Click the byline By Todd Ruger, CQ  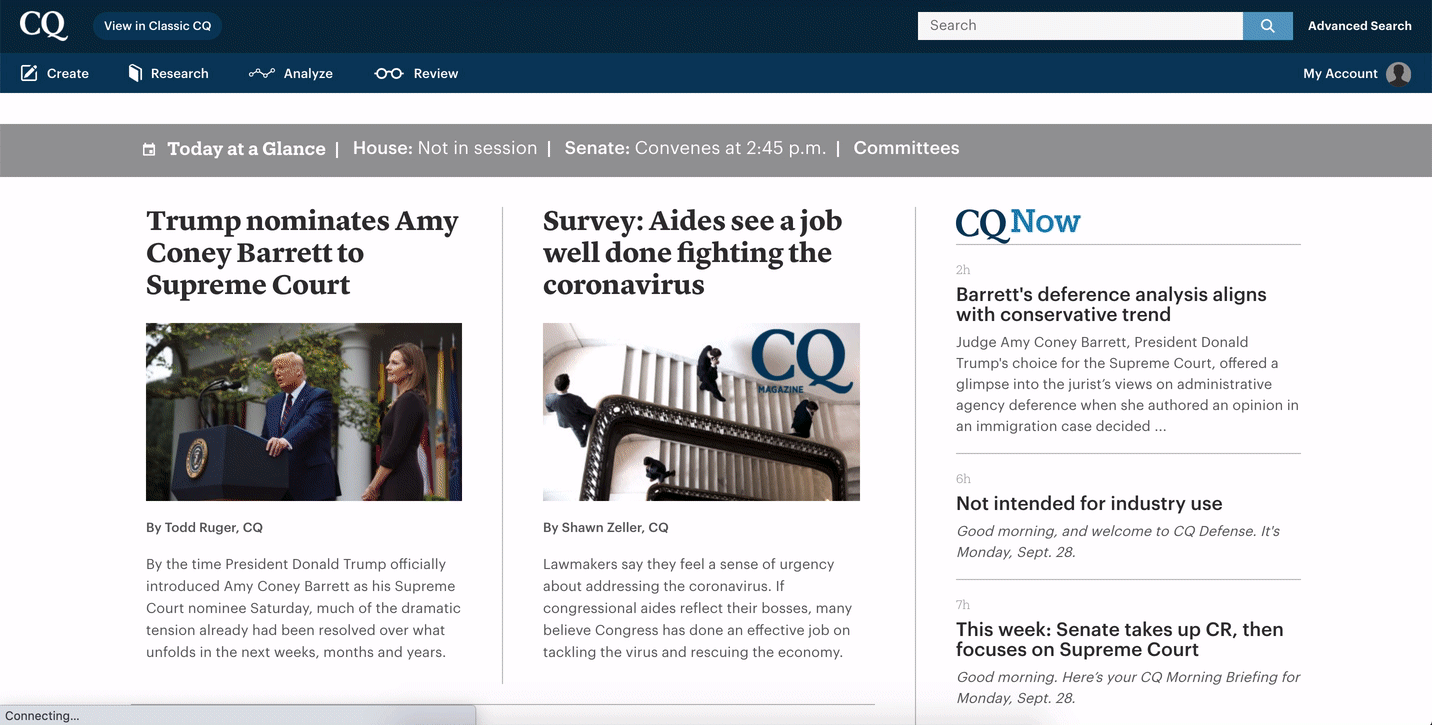click(x=204, y=527)
